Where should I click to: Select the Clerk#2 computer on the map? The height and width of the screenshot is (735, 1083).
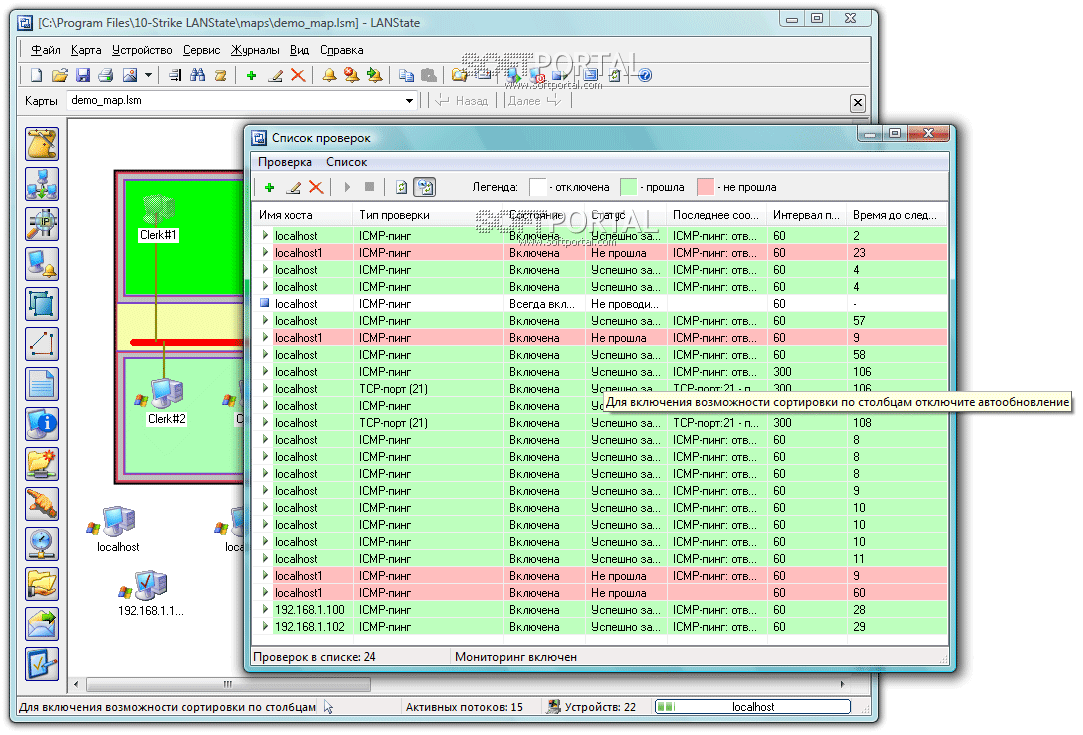(166, 401)
